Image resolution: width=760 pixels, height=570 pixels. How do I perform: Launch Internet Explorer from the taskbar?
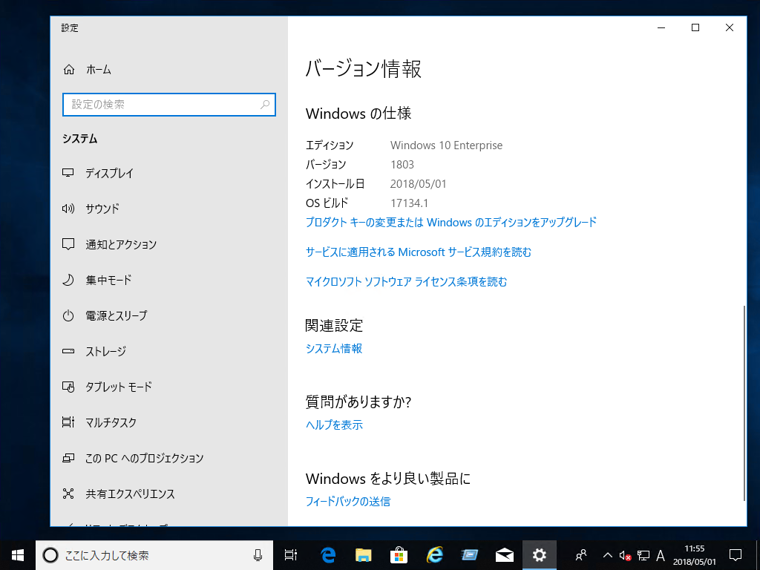434,555
